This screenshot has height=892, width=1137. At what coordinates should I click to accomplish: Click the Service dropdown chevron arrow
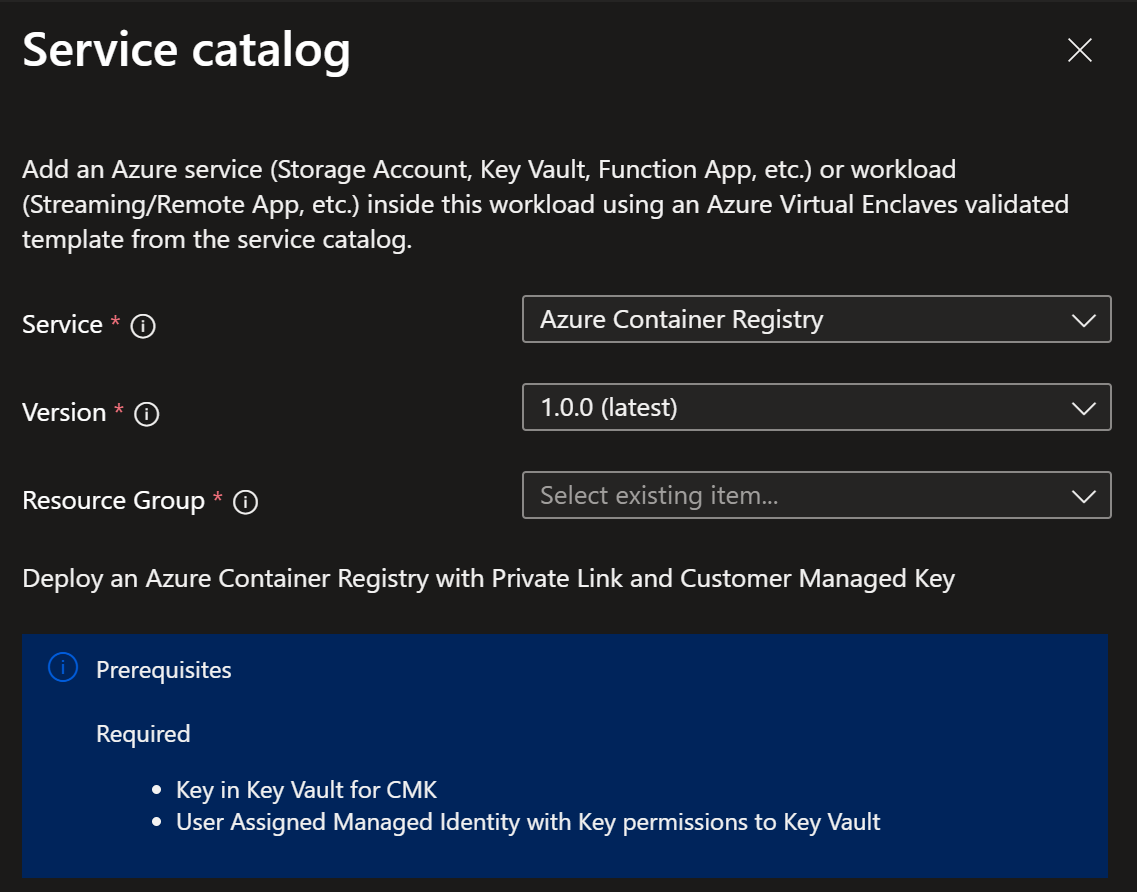(1083, 320)
